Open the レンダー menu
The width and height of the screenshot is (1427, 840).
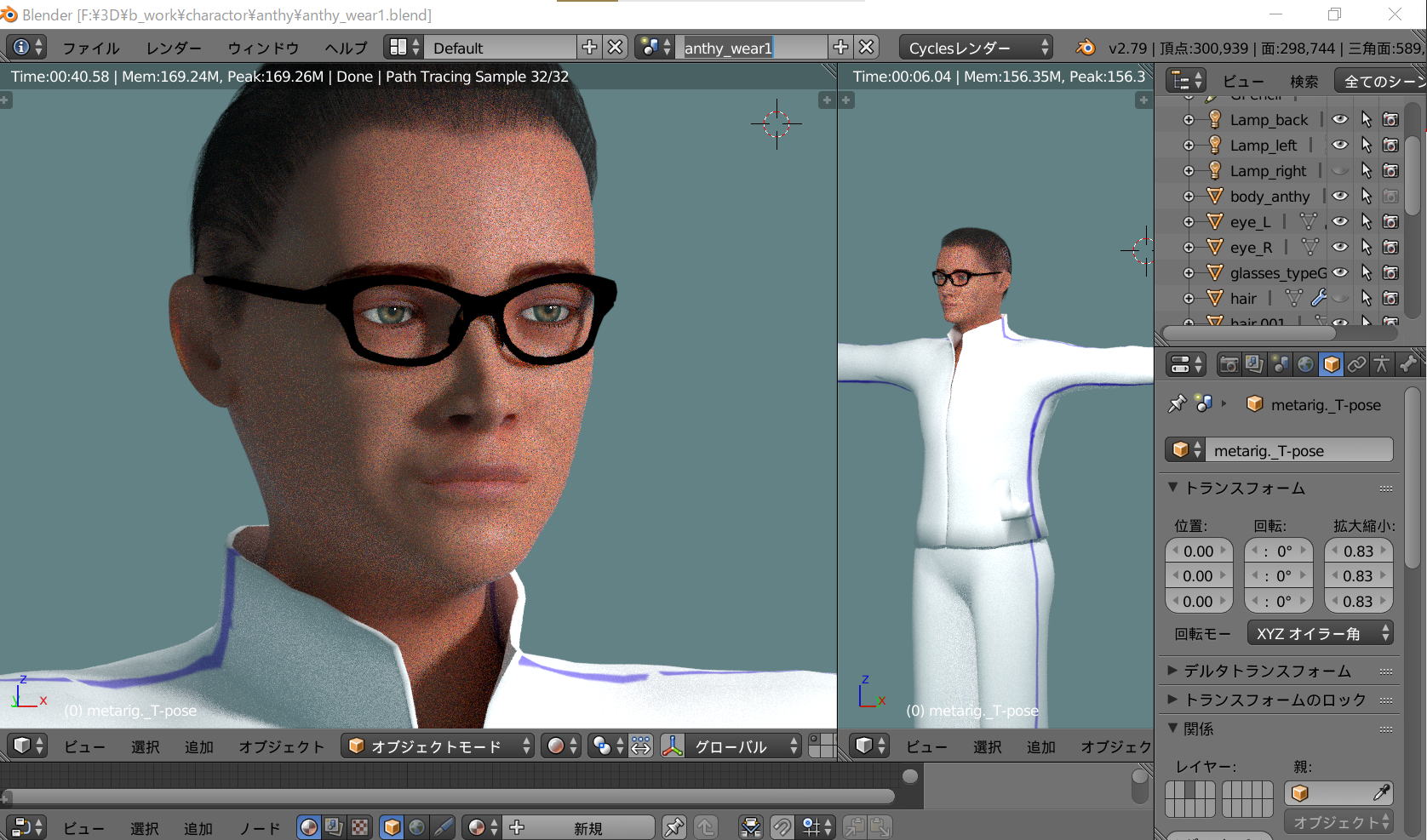pyautogui.click(x=174, y=48)
